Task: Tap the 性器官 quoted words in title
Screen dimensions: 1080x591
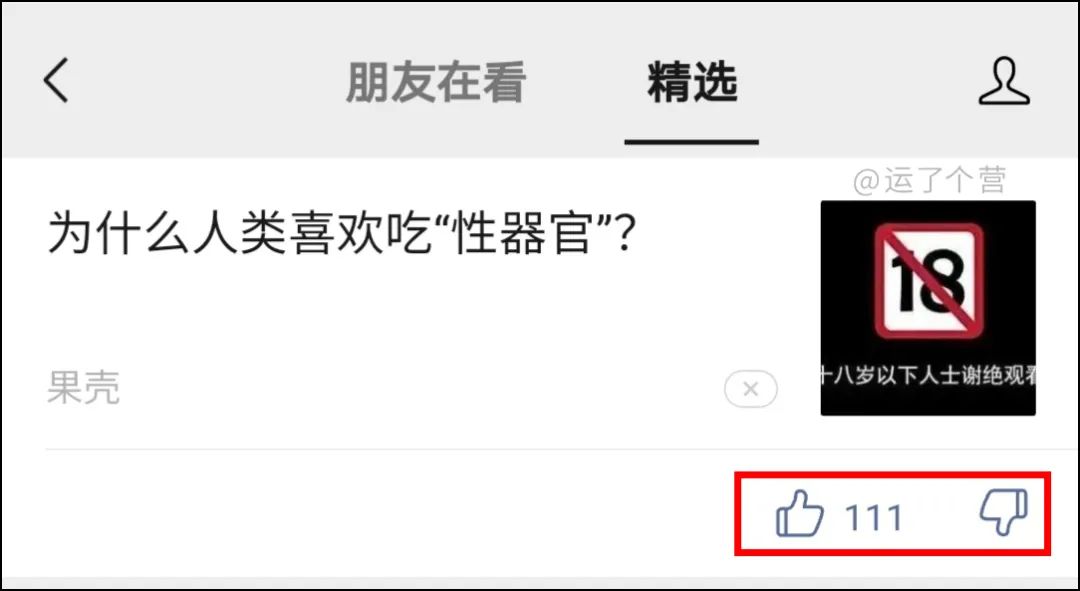Action: (525, 234)
